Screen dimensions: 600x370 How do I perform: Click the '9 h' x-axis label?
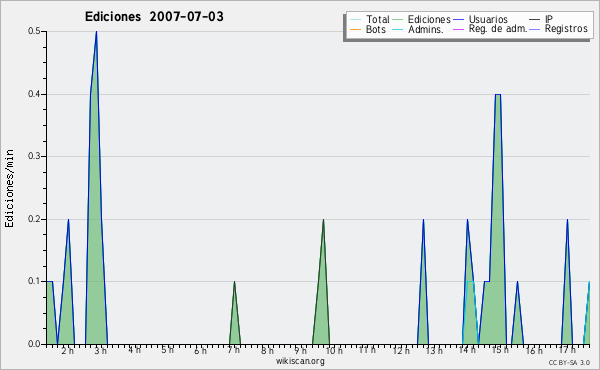300,350
